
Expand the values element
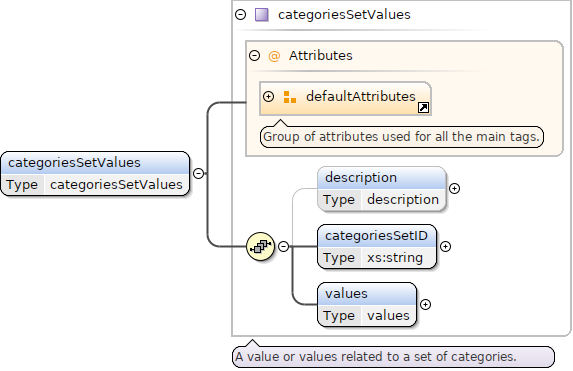425,304
